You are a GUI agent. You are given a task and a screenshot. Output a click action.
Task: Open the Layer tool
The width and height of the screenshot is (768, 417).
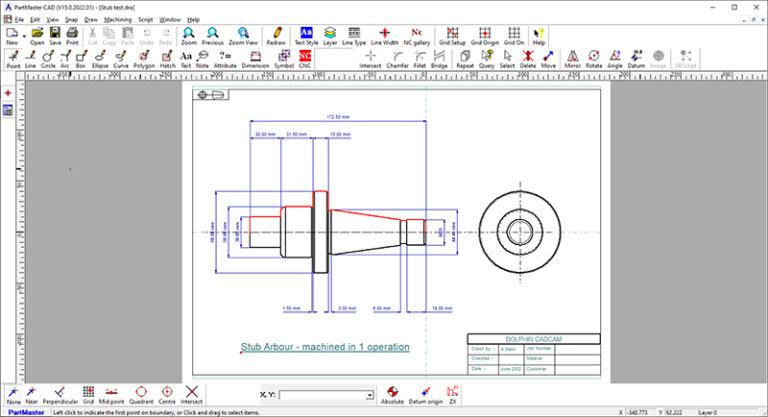coord(330,36)
